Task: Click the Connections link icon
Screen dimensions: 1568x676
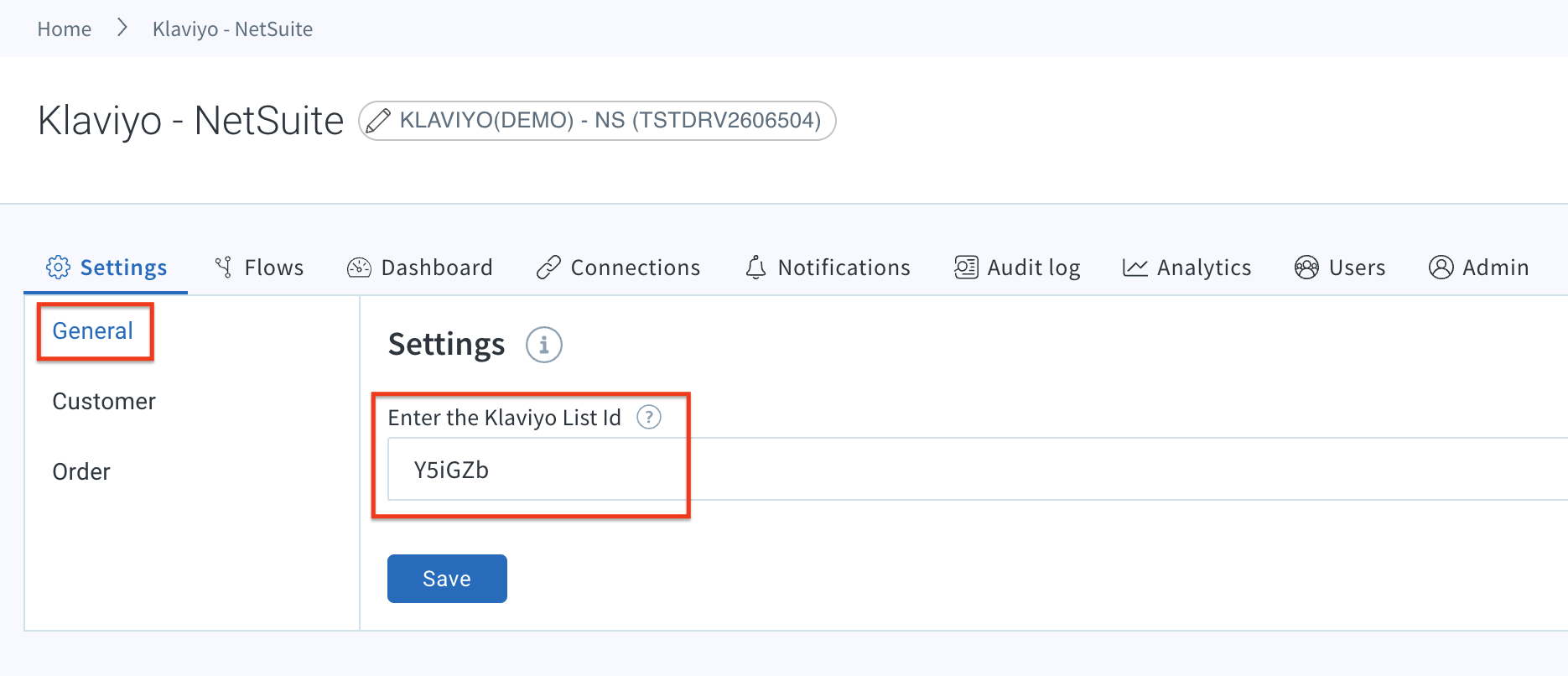Action: coord(548,268)
